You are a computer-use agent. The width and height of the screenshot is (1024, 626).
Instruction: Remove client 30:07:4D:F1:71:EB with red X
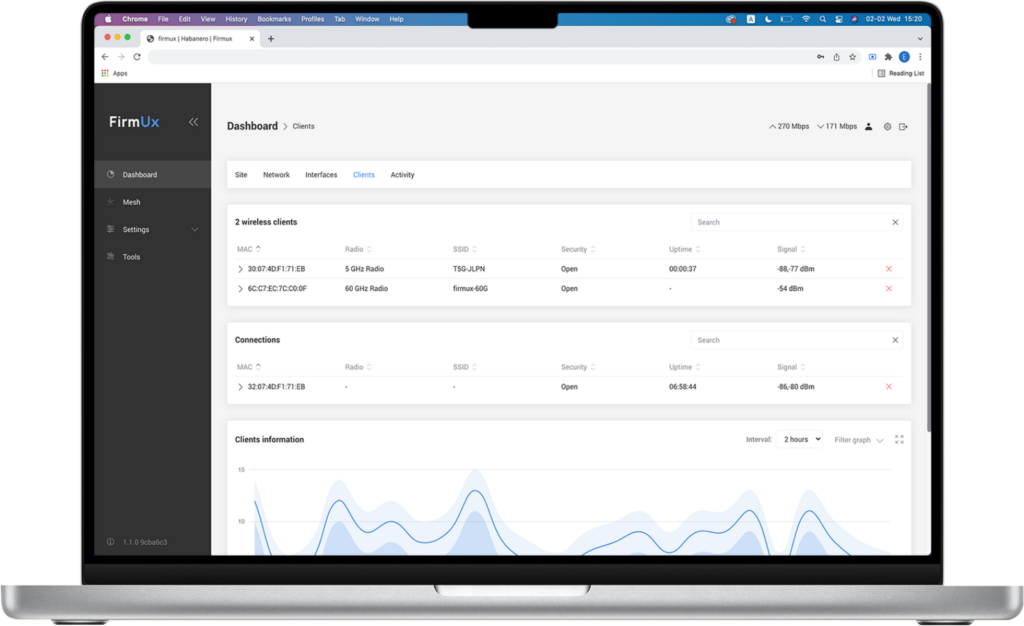coord(889,269)
